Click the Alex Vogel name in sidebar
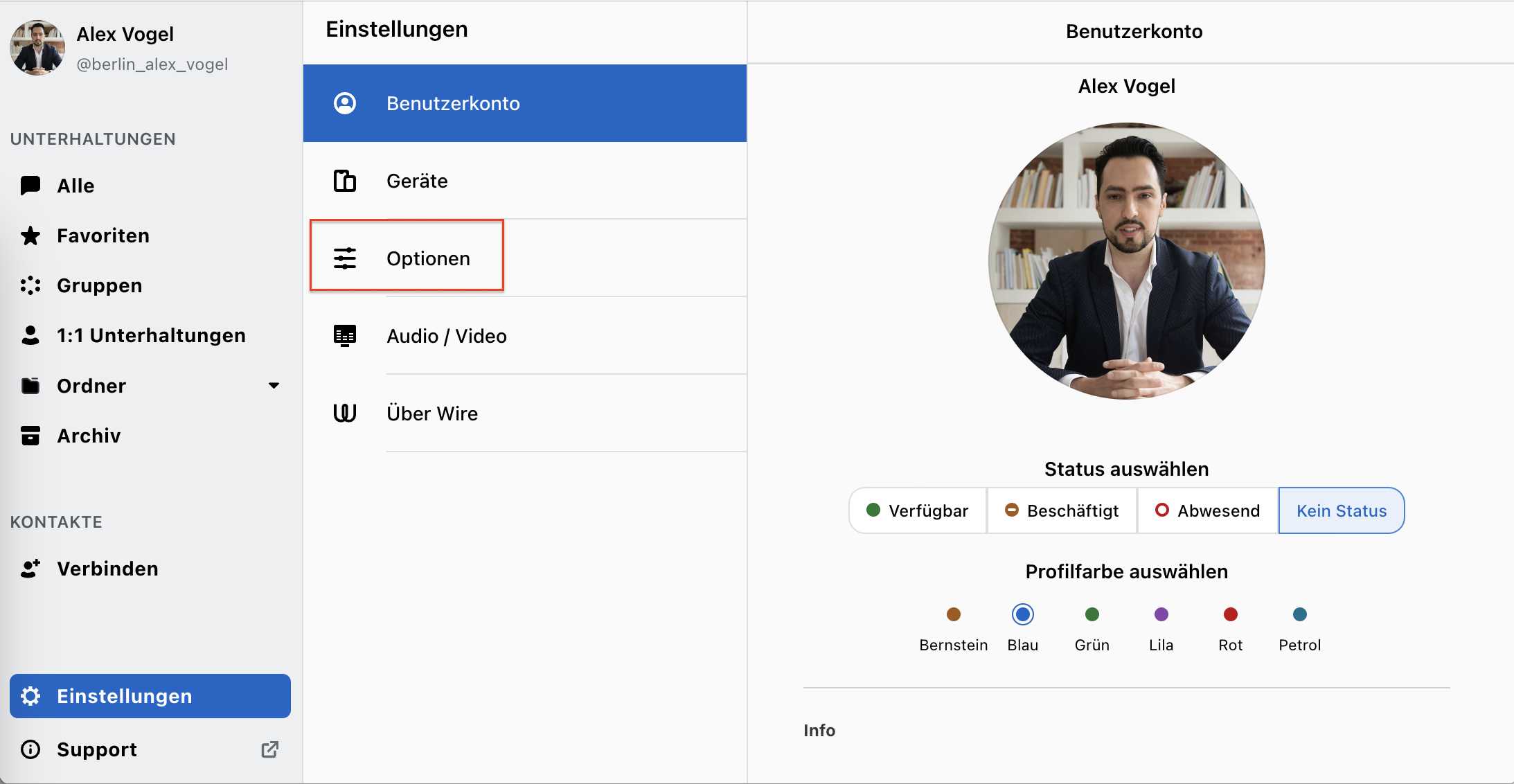The image size is (1514, 784). click(x=125, y=34)
